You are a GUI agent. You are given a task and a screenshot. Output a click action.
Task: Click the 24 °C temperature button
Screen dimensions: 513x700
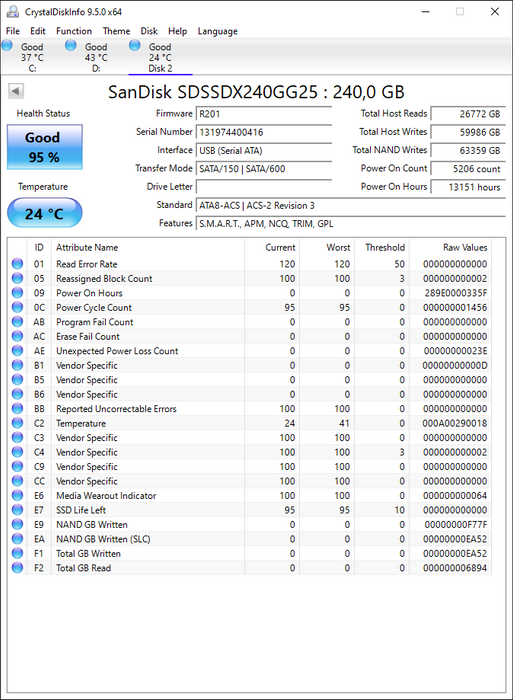45,213
